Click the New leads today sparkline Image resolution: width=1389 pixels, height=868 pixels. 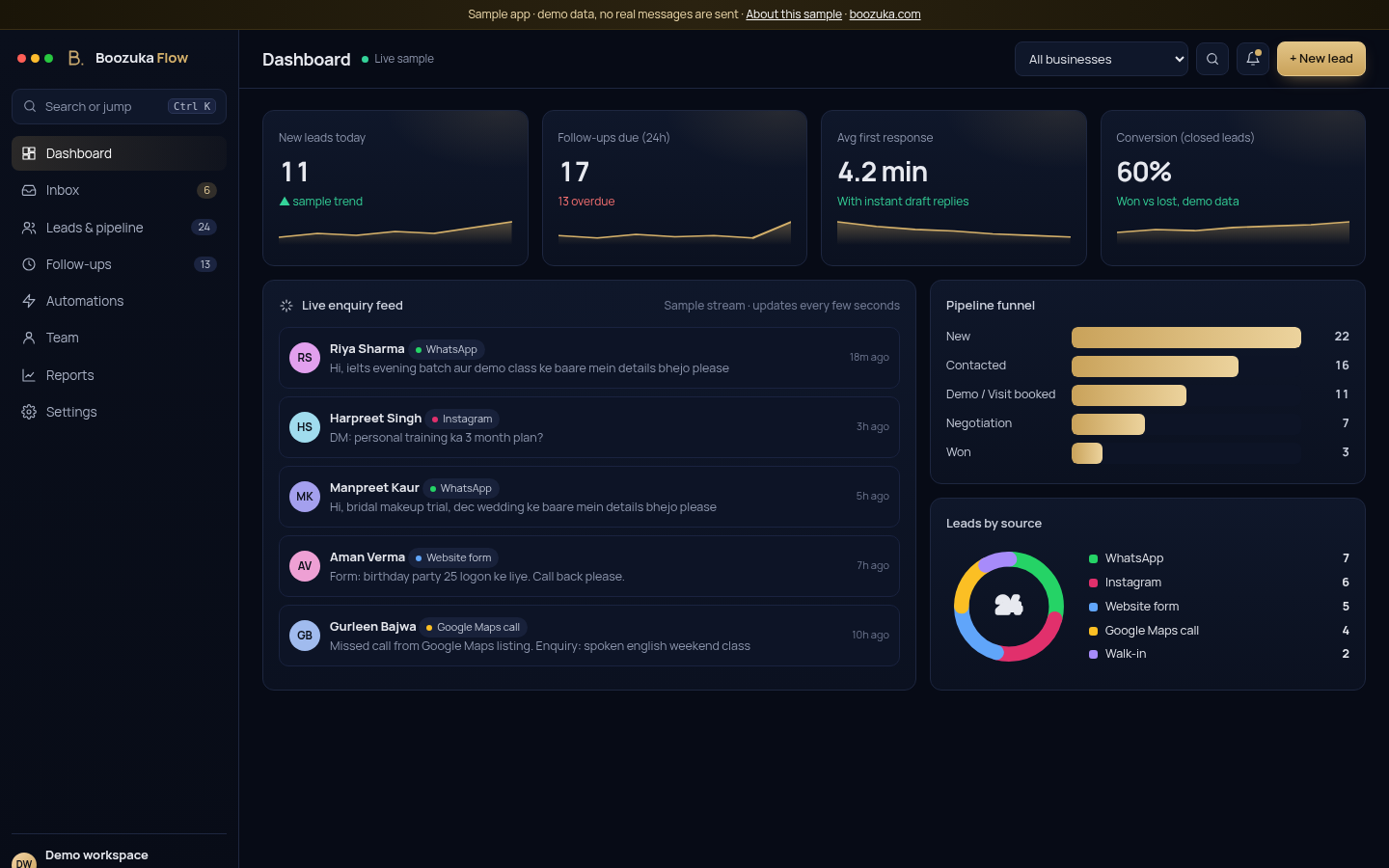(395, 231)
